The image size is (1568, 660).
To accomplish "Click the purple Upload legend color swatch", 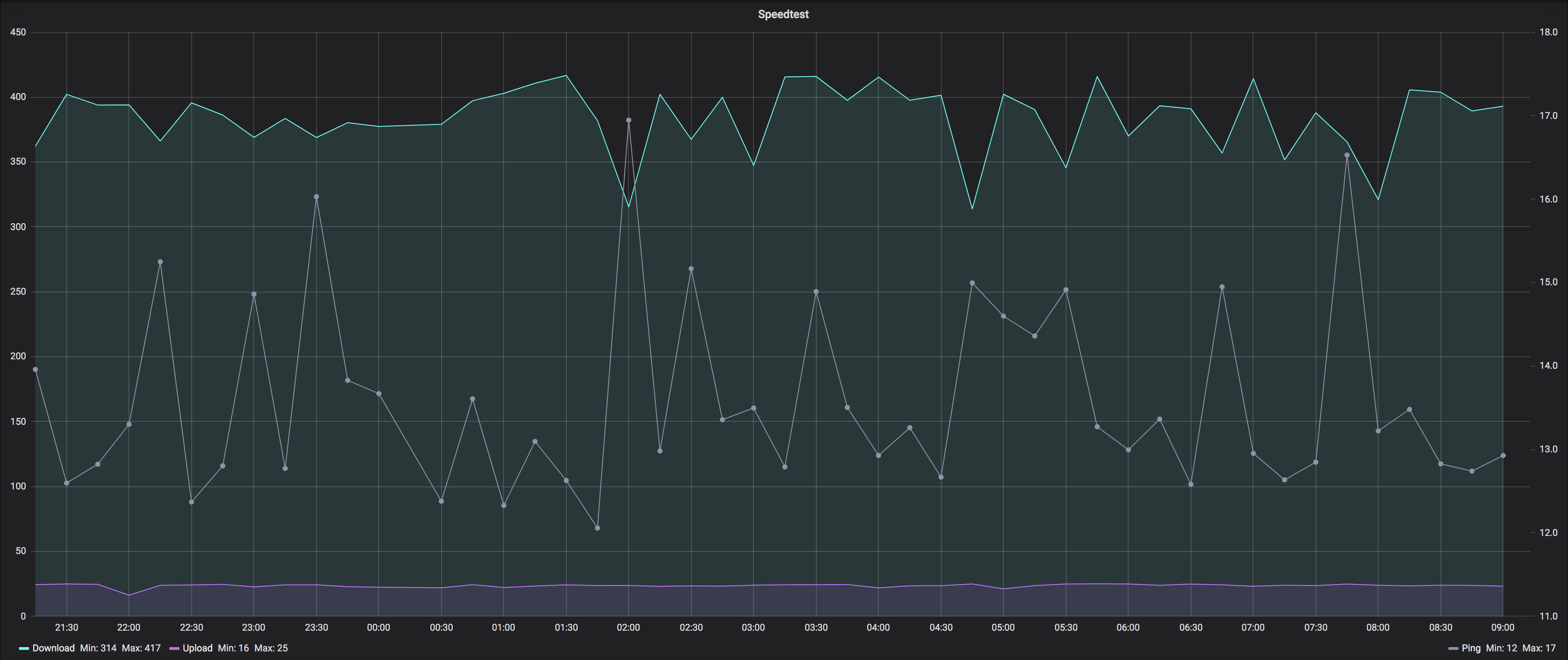I will coord(174,648).
